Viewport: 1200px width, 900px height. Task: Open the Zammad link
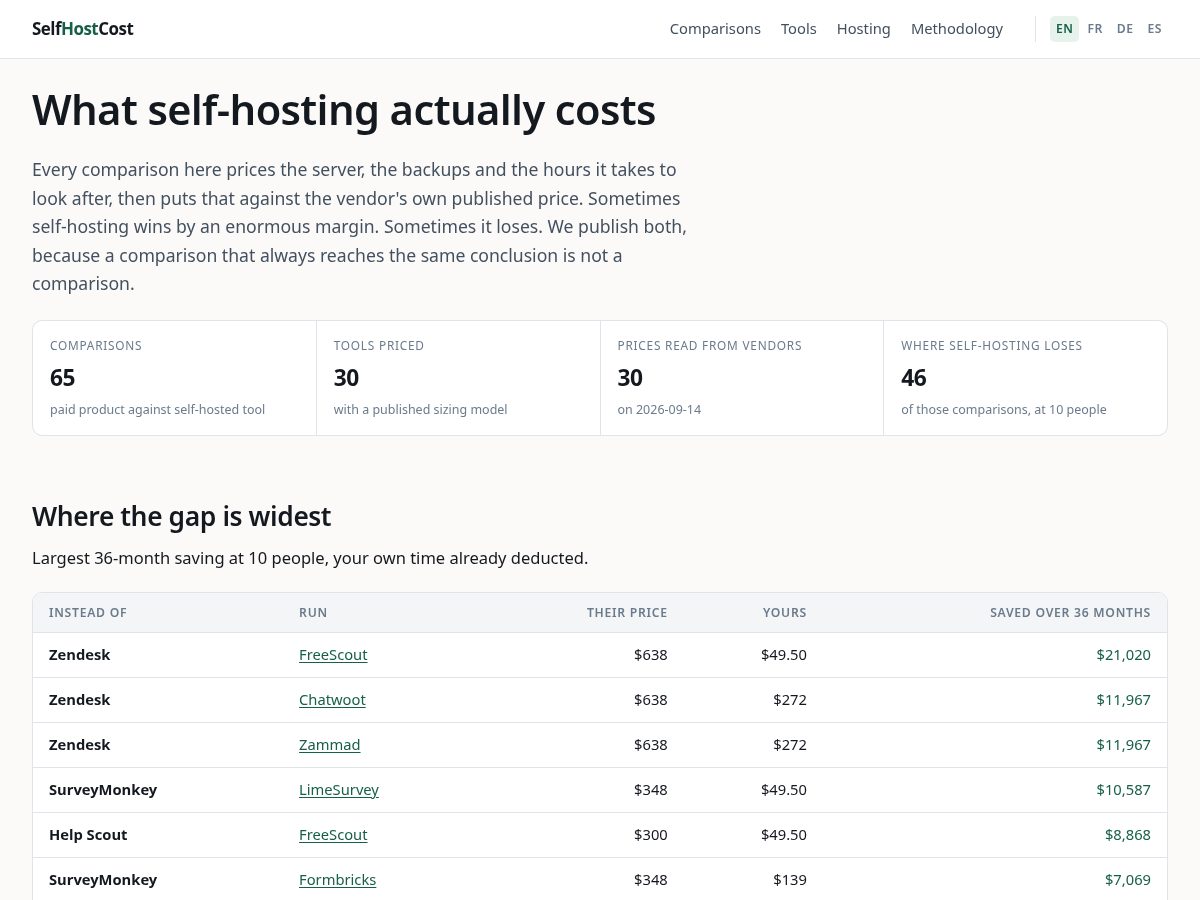[x=330, y=745]
